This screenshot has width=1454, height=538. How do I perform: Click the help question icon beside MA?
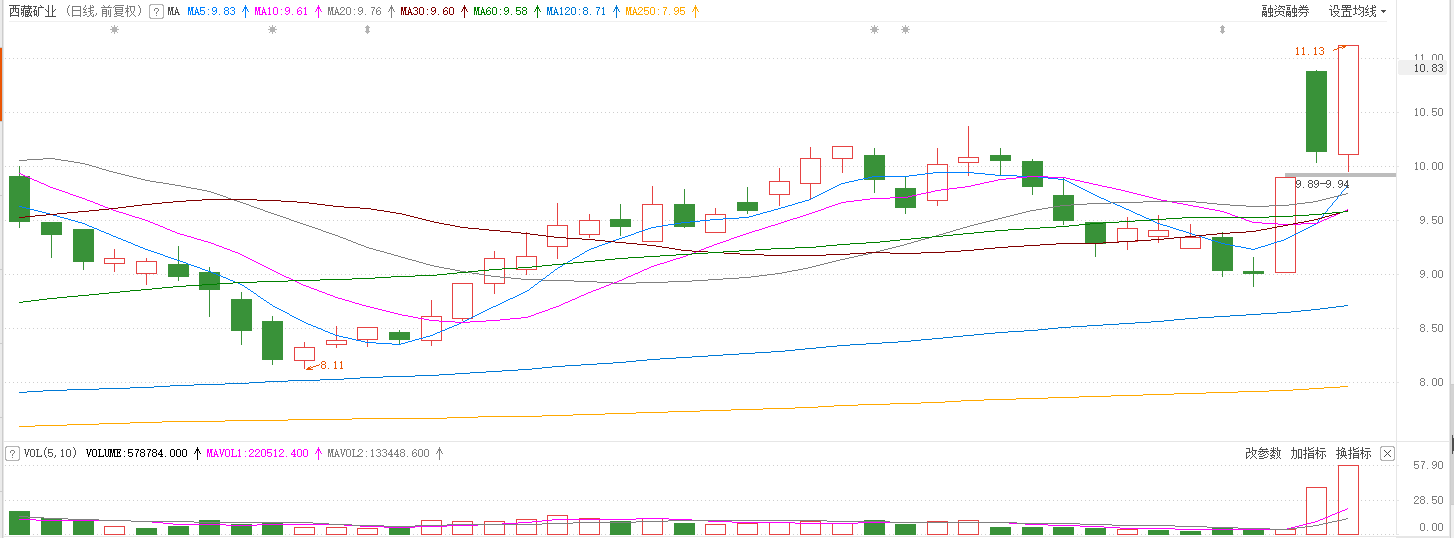pos(156,11)
